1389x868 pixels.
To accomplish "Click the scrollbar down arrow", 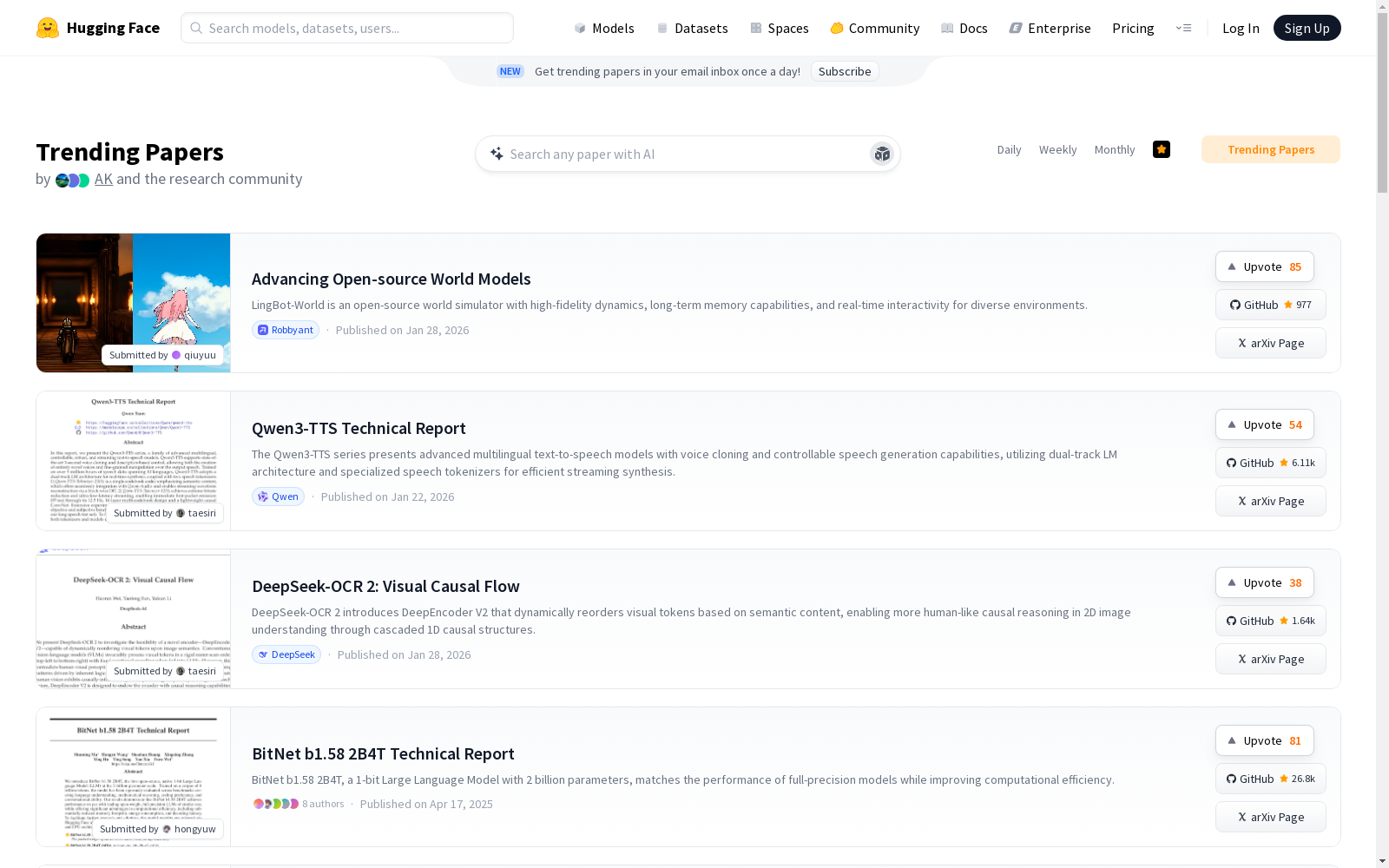I will coord(1382,861).
